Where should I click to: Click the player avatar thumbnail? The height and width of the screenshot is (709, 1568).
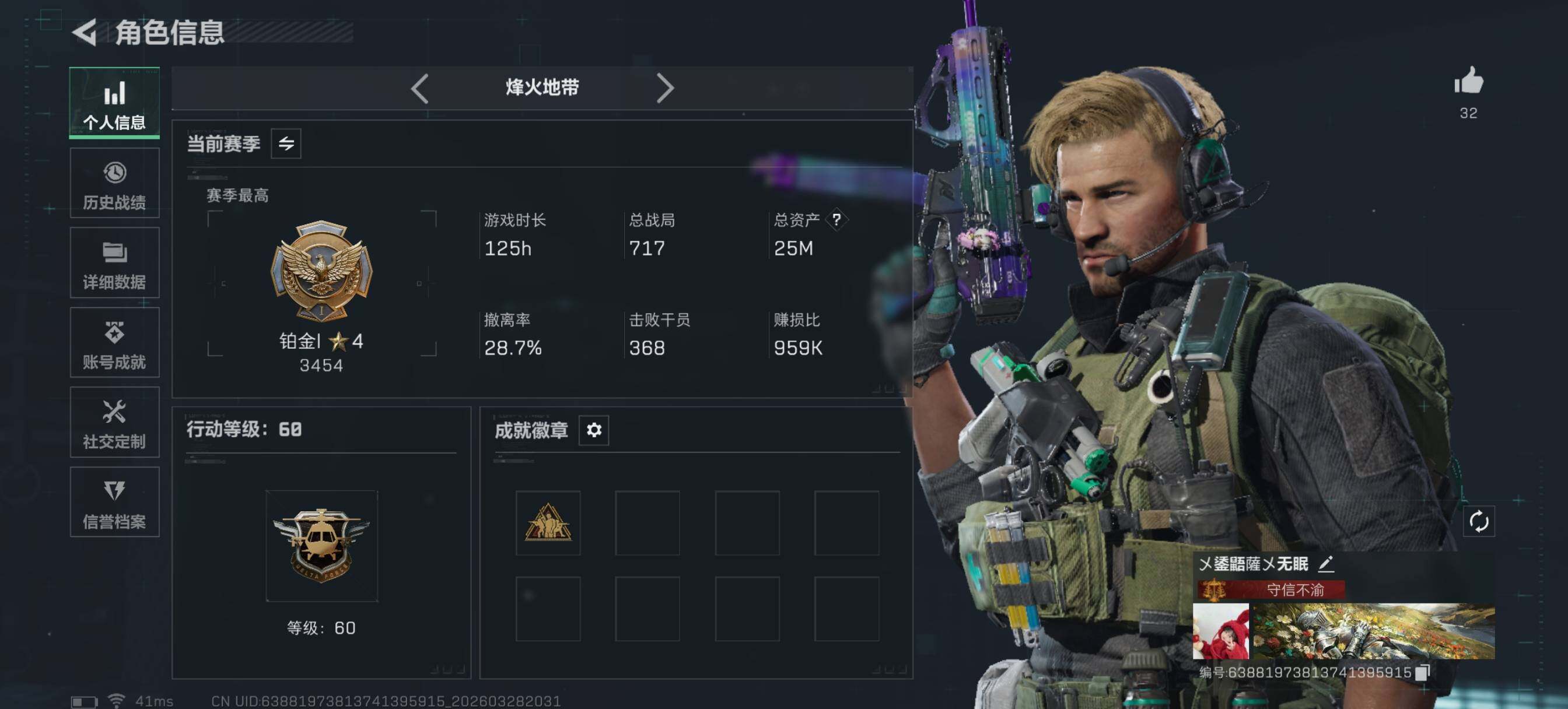point(1220,631)
